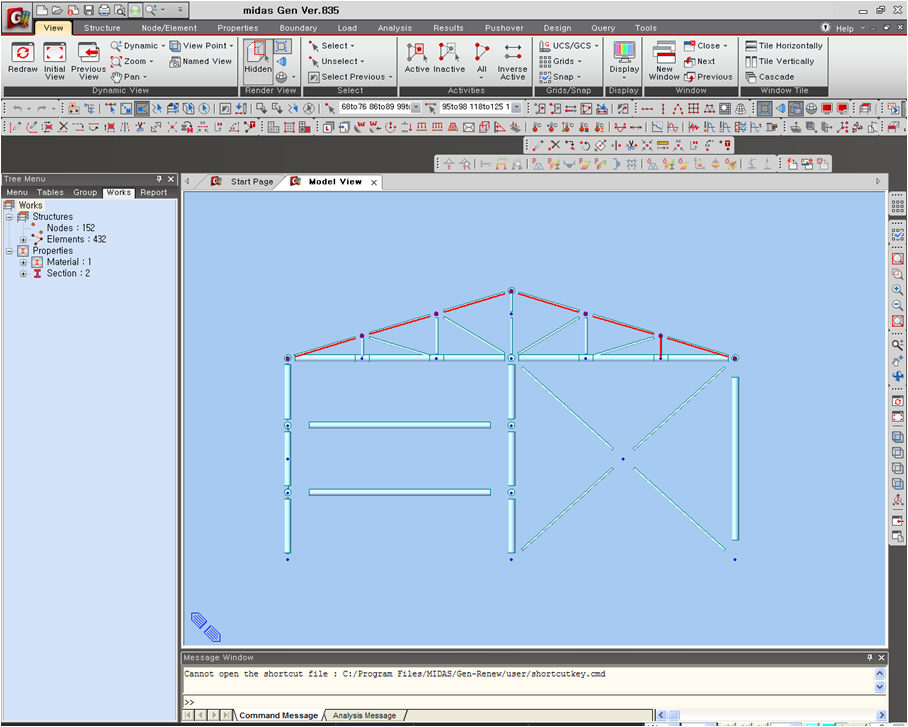Cascade the windows

(x=770, y=77)
